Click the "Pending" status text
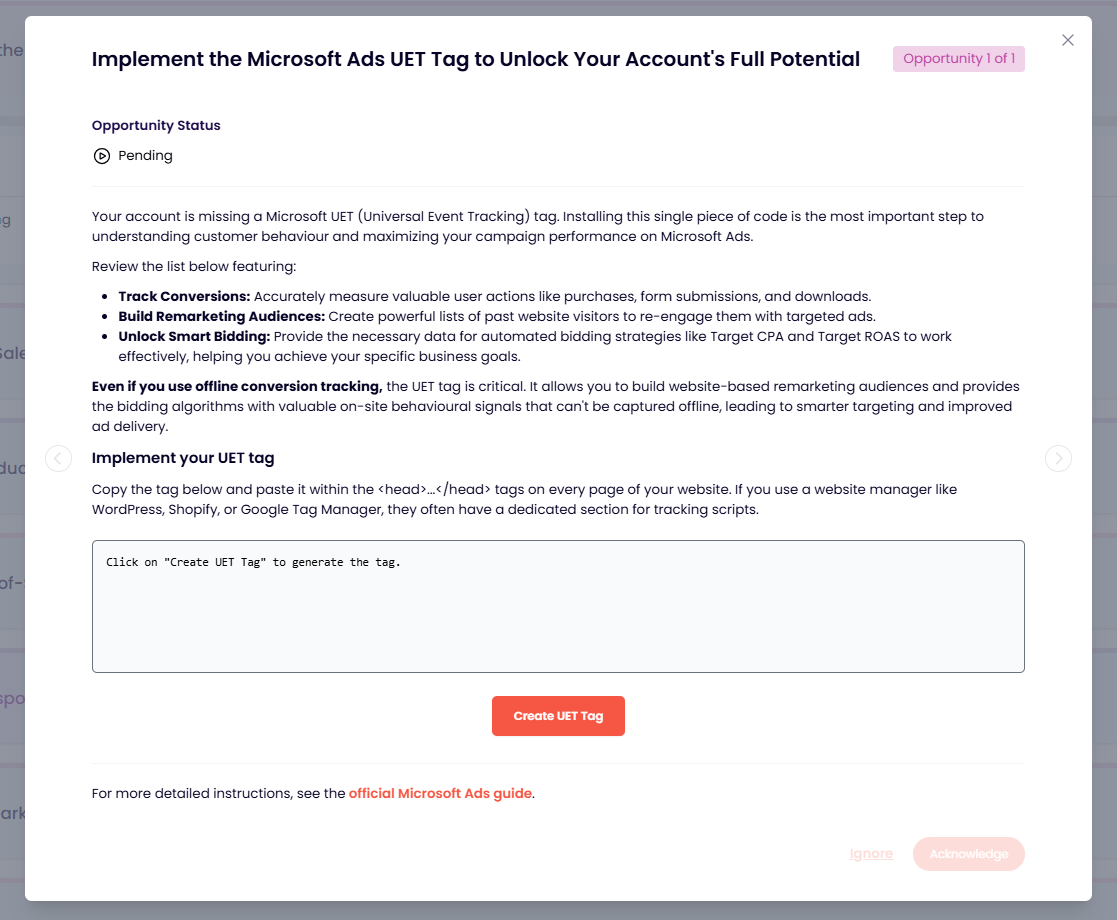 [145, 156]
